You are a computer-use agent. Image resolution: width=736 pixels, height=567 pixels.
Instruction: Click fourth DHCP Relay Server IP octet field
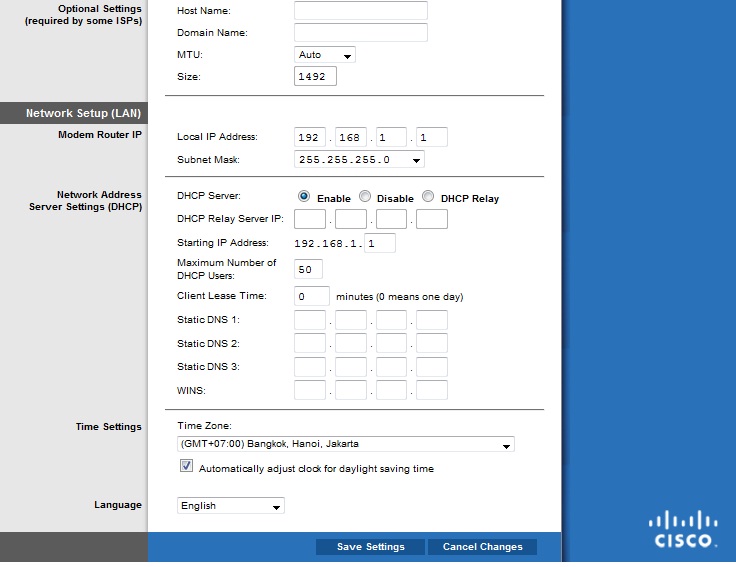[x=432, y=219]
